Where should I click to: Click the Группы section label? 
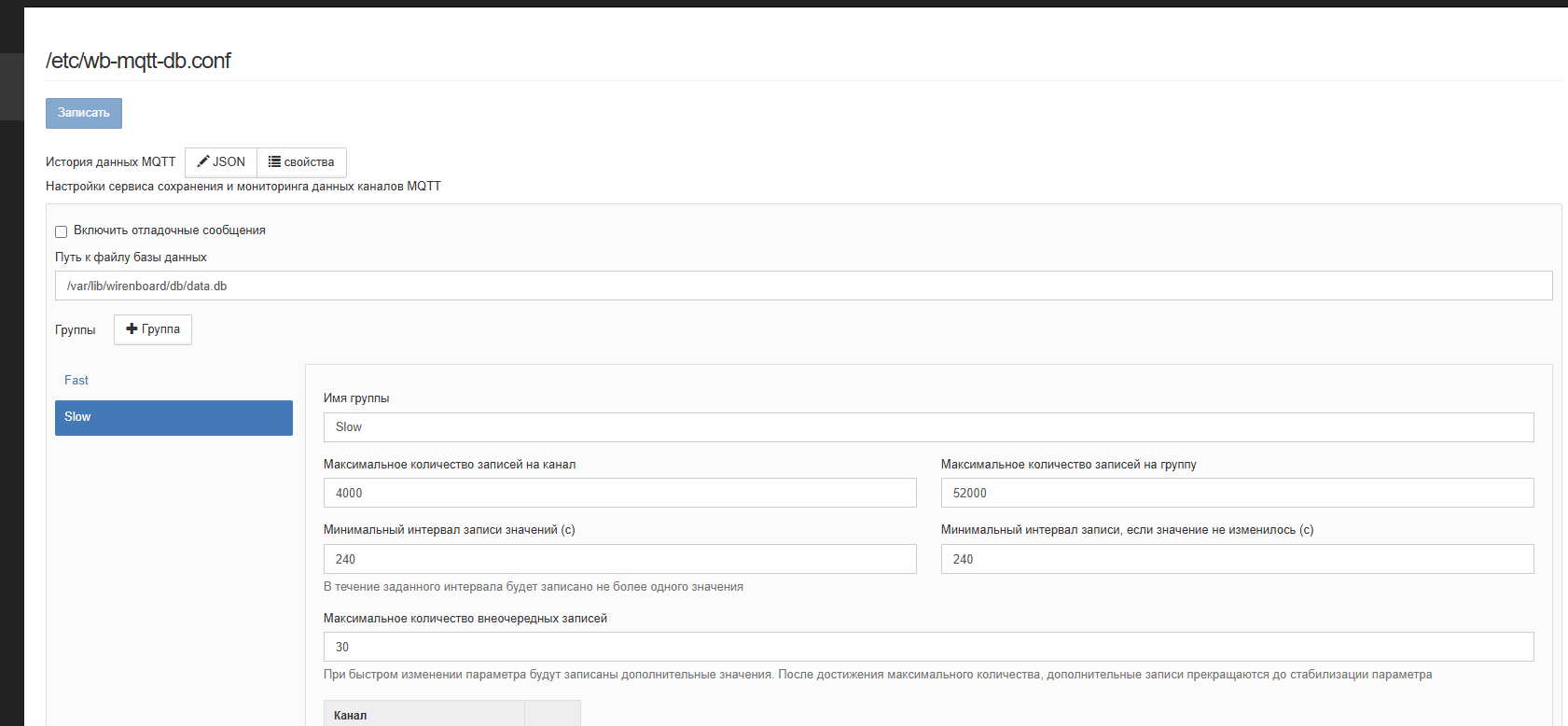click(75, 330)
